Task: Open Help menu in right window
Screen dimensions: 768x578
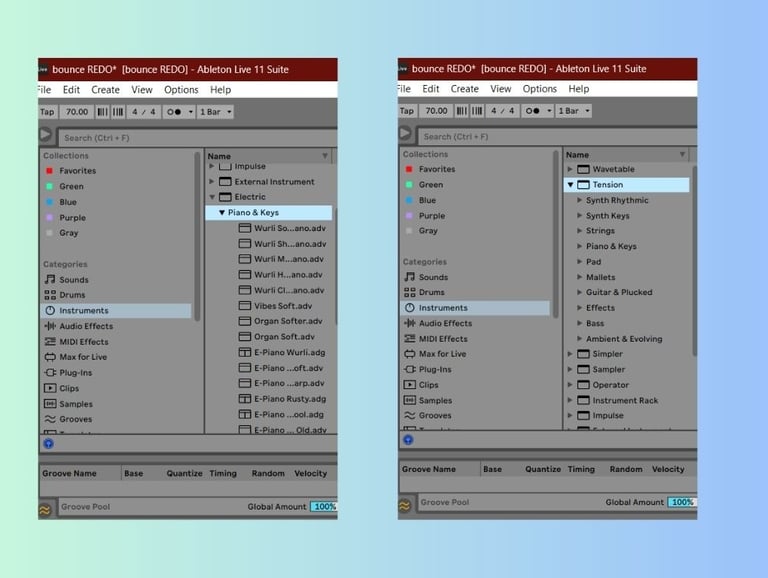Action: tap(578, 89)
